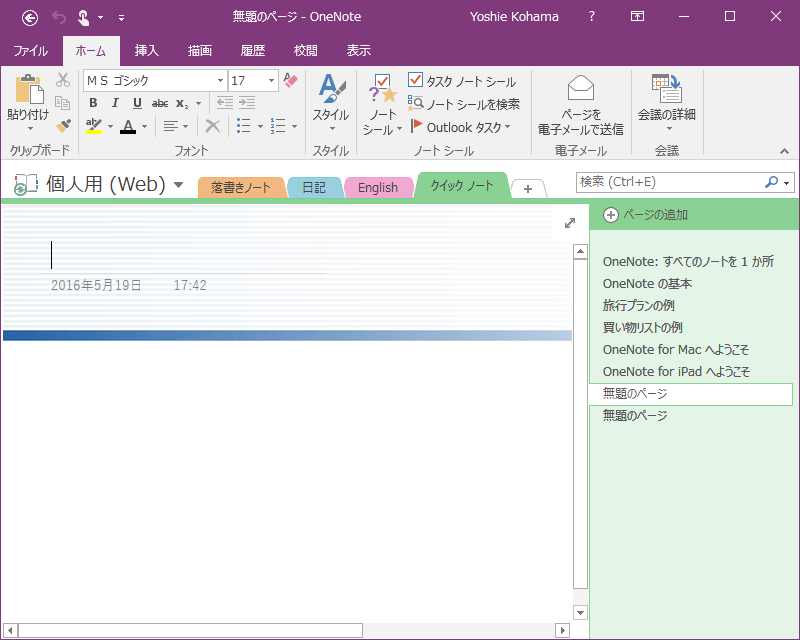
Task: Switch to the ホーム ribbon tab
Action: point(91,51)
